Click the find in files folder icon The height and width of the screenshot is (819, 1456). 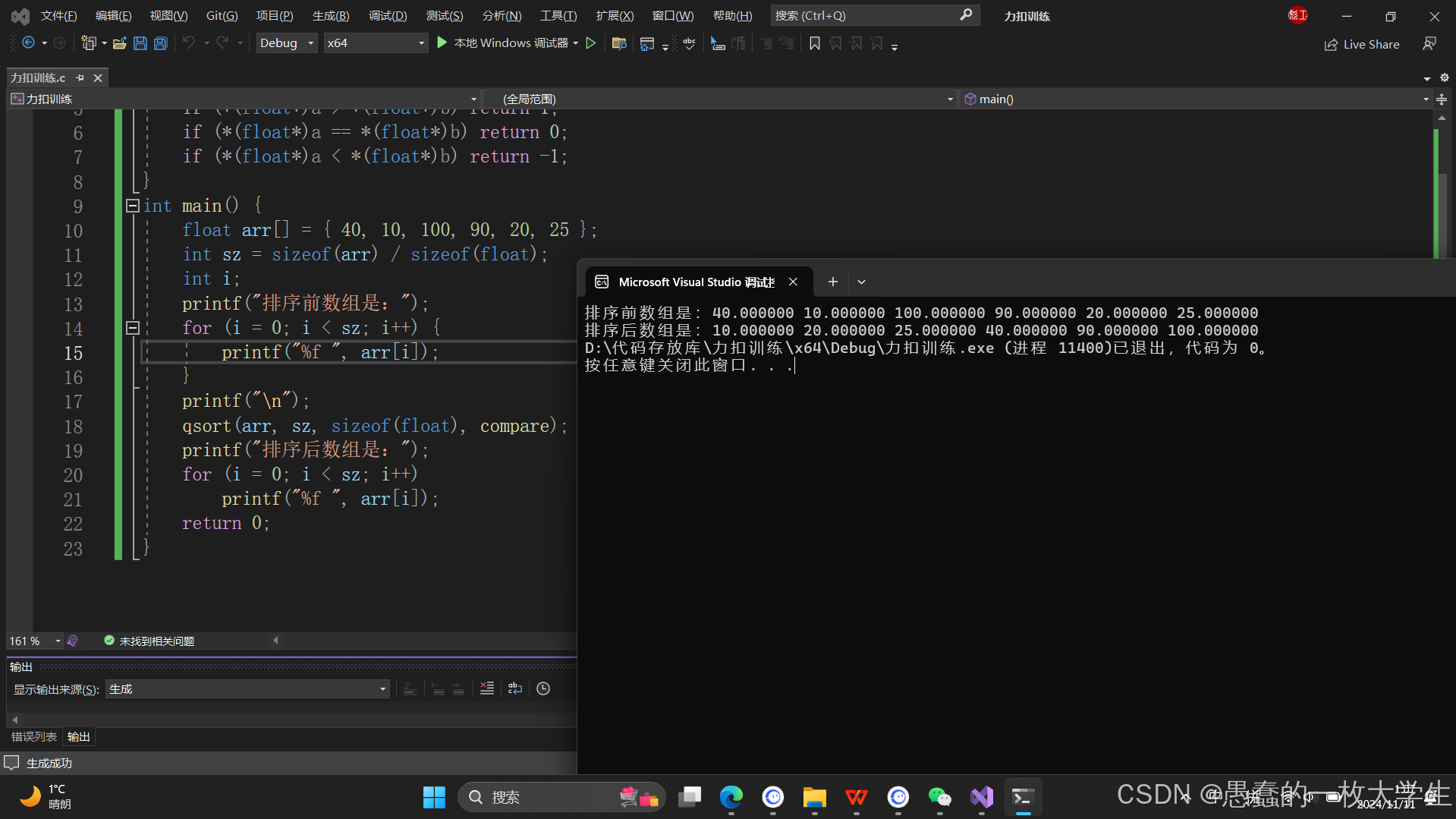pyautogui.click(x=619, y=43)
